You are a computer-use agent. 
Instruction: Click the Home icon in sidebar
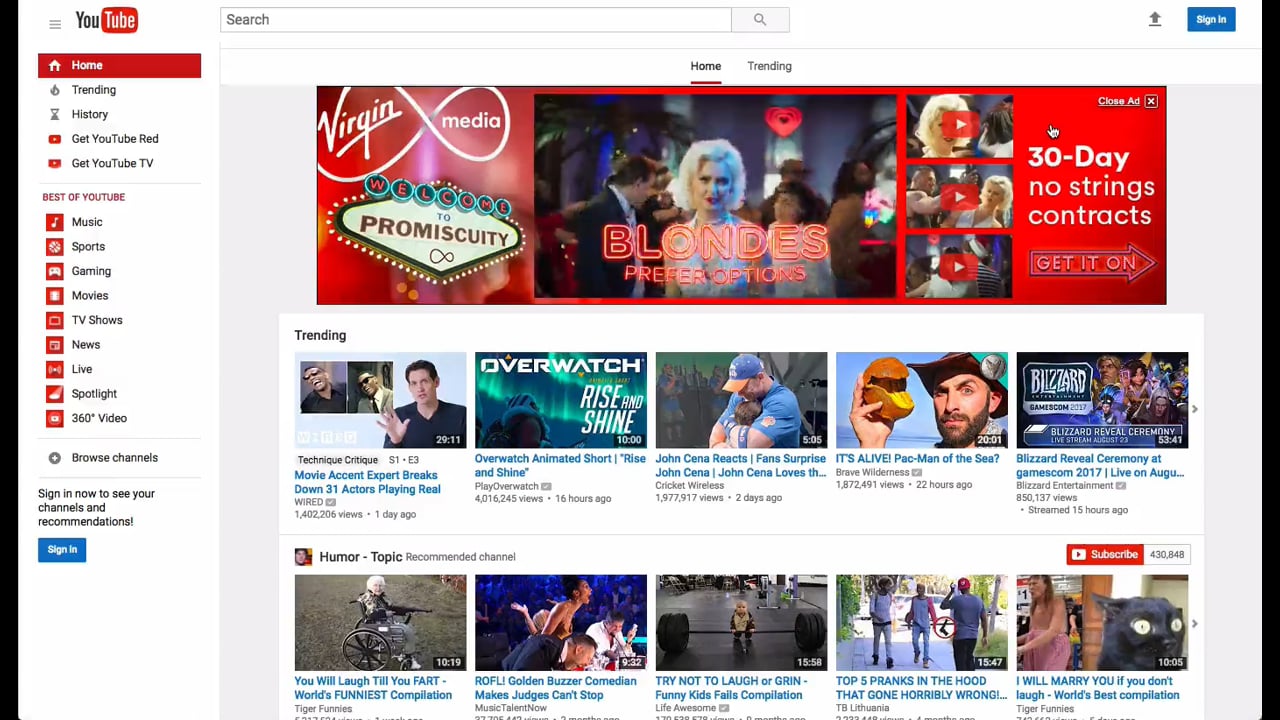(x=55, y=65)
